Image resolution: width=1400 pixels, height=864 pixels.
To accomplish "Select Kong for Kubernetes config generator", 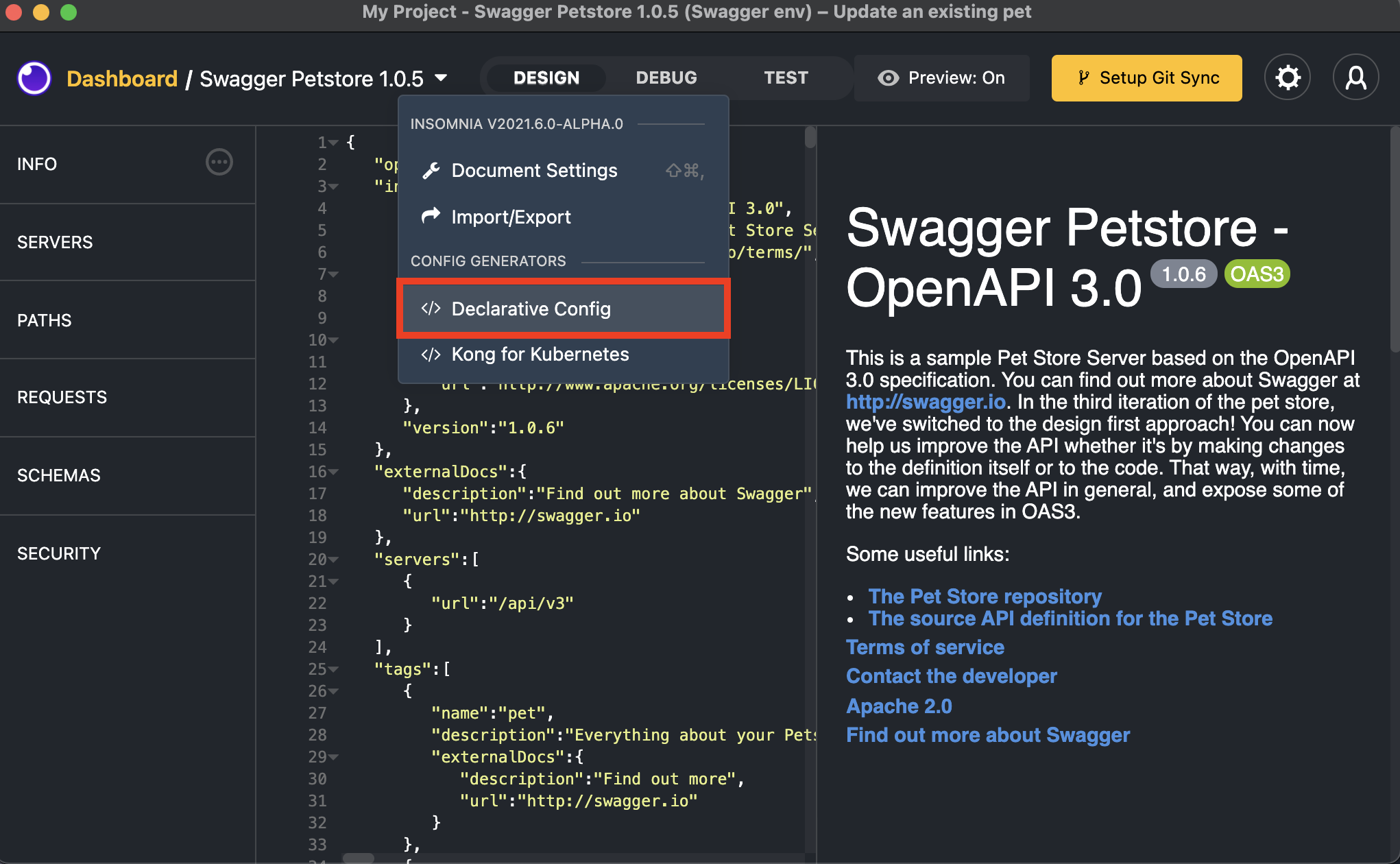I will tap(540, 354).
